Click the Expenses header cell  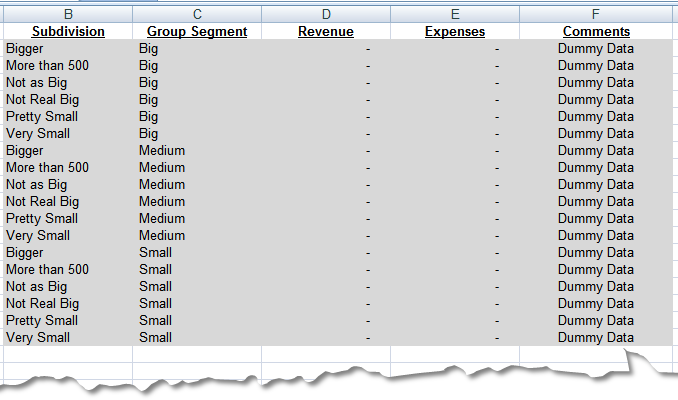(455, 31)
